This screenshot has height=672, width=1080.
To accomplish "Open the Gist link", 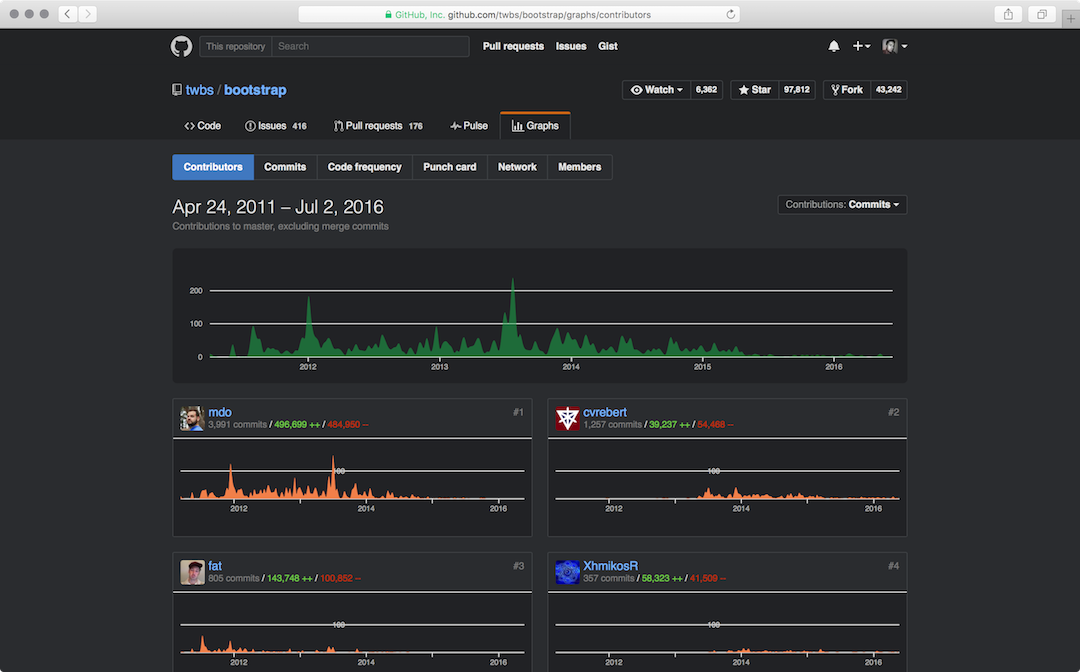I will [608, 46].
